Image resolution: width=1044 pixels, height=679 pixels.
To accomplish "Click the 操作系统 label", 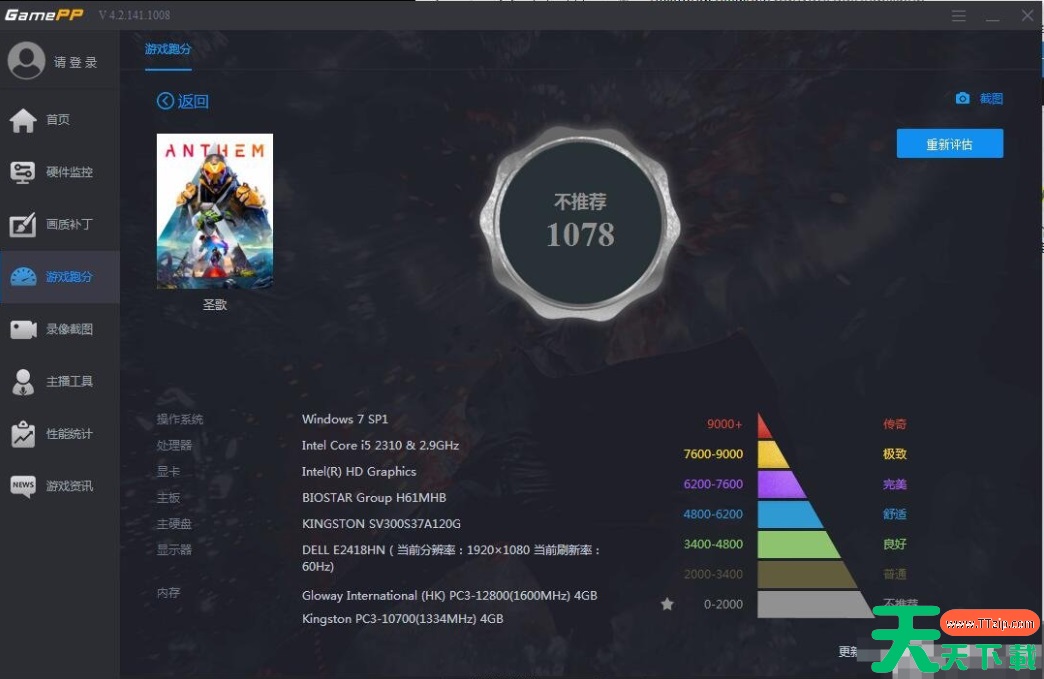I will point(180,419).
